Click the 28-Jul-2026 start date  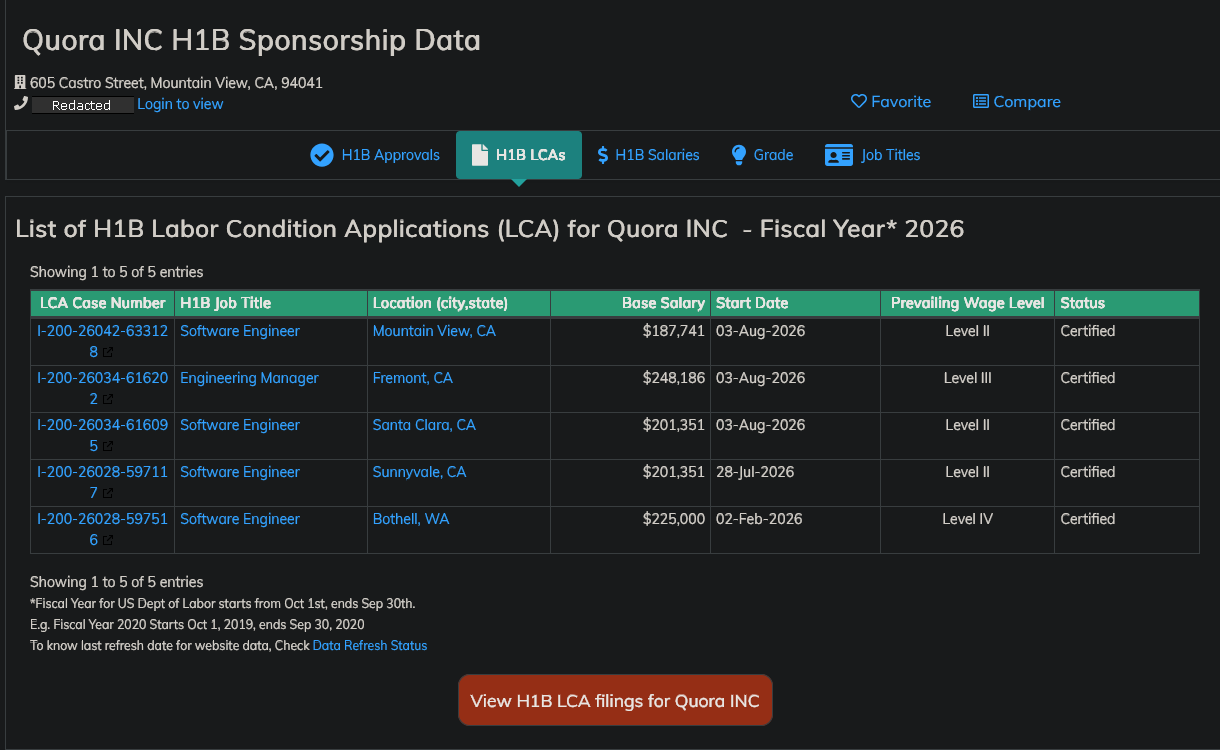[755, 472]
